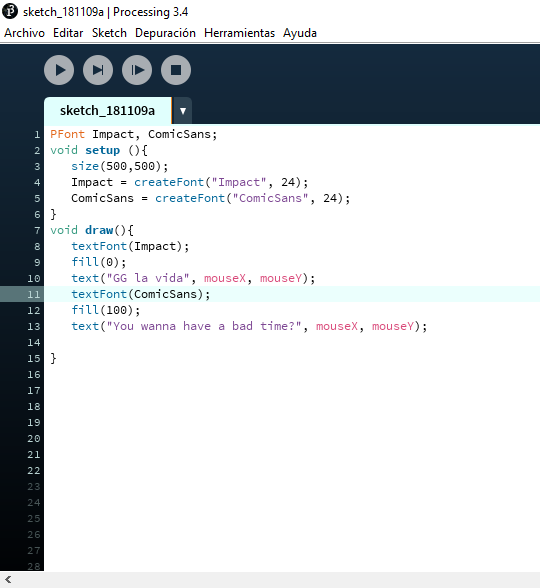Screen dimensions: 540x588
Task: Click line number 15 in the gutter
Action: tap(33, 358)
